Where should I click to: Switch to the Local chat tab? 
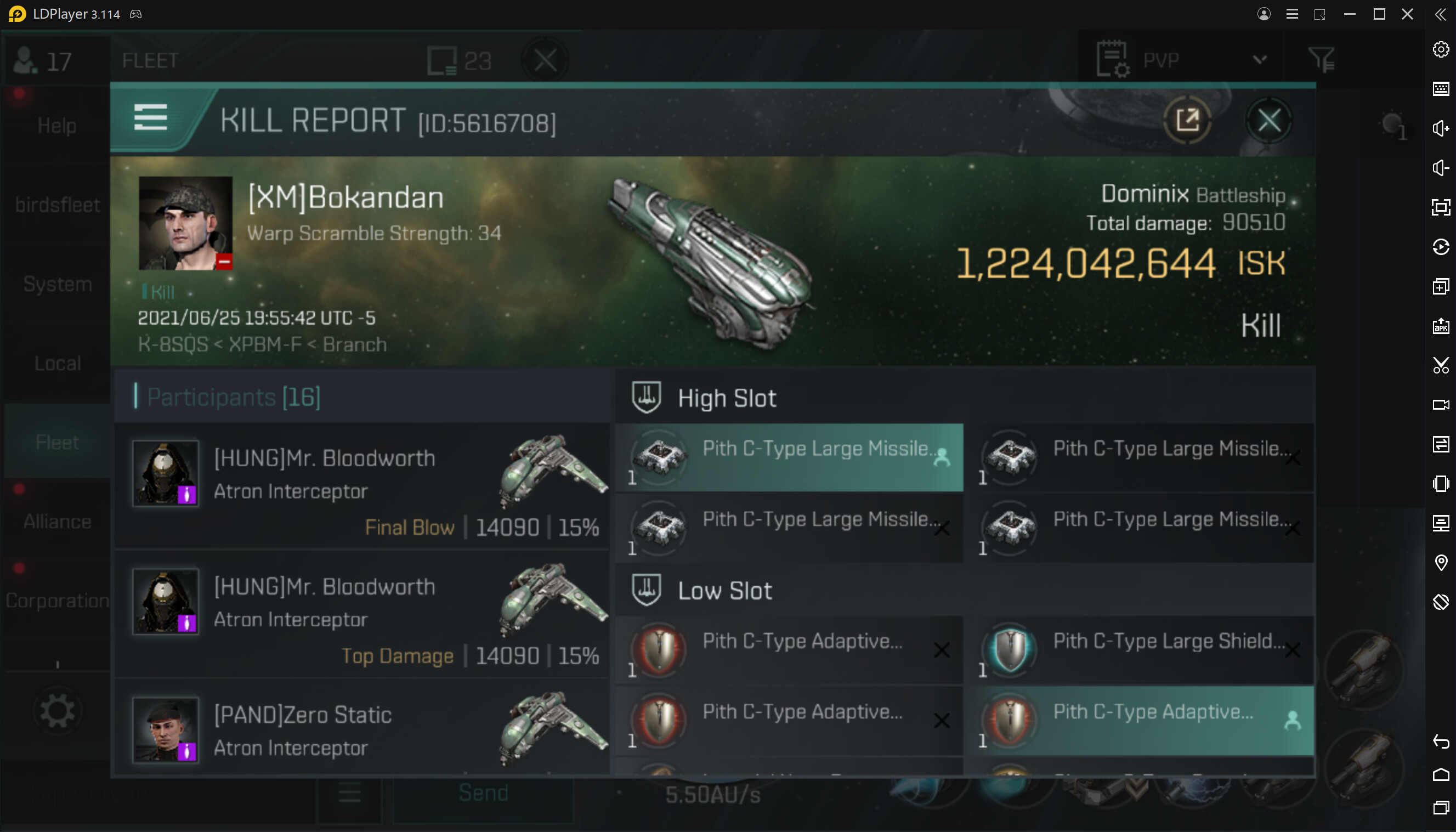[x=57, y=364]
